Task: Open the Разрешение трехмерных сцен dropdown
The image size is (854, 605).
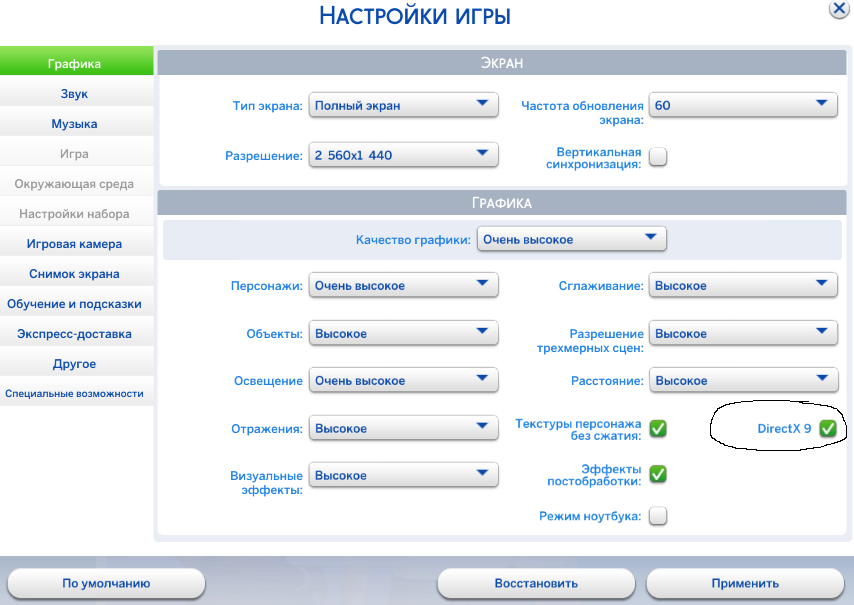Action: 743,333
